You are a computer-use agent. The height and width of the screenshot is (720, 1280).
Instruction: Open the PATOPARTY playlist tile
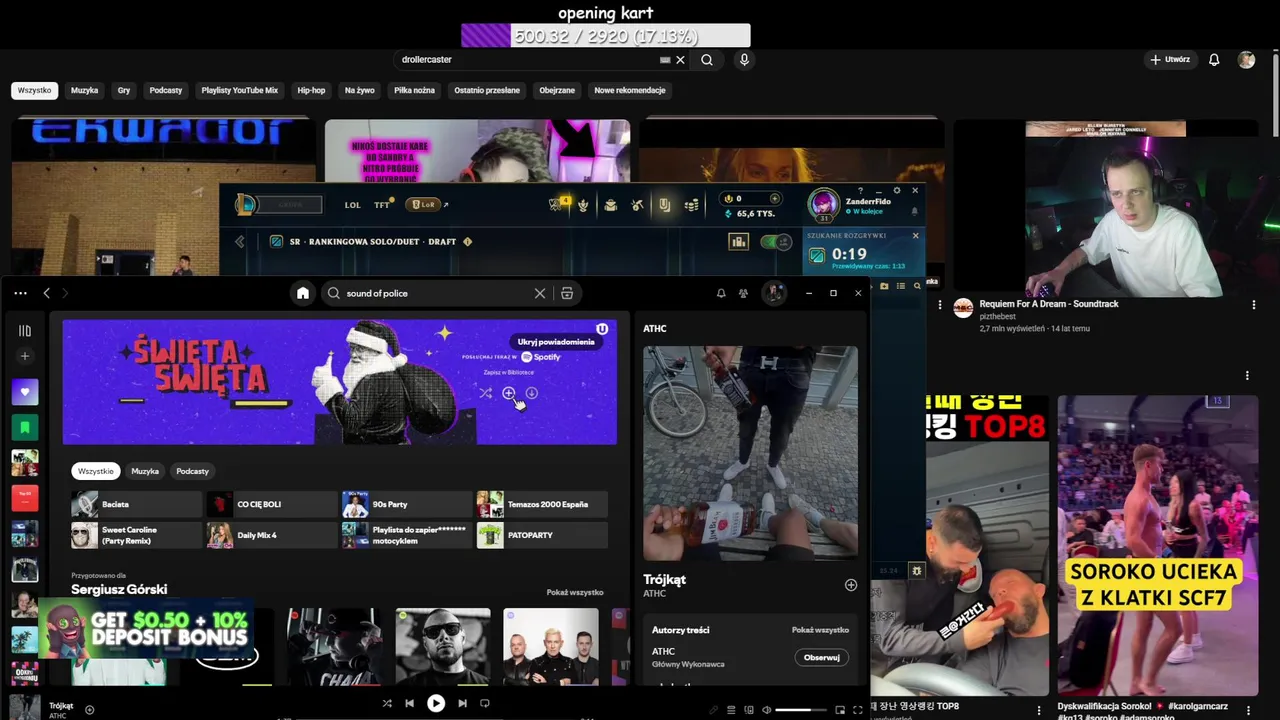542,535
